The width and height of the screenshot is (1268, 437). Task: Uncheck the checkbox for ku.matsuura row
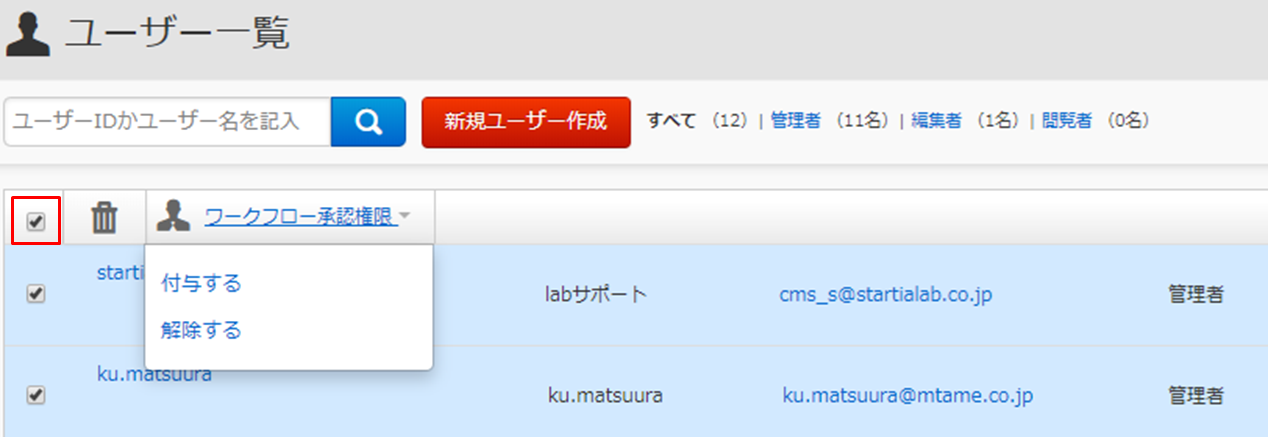pos(35,395)
